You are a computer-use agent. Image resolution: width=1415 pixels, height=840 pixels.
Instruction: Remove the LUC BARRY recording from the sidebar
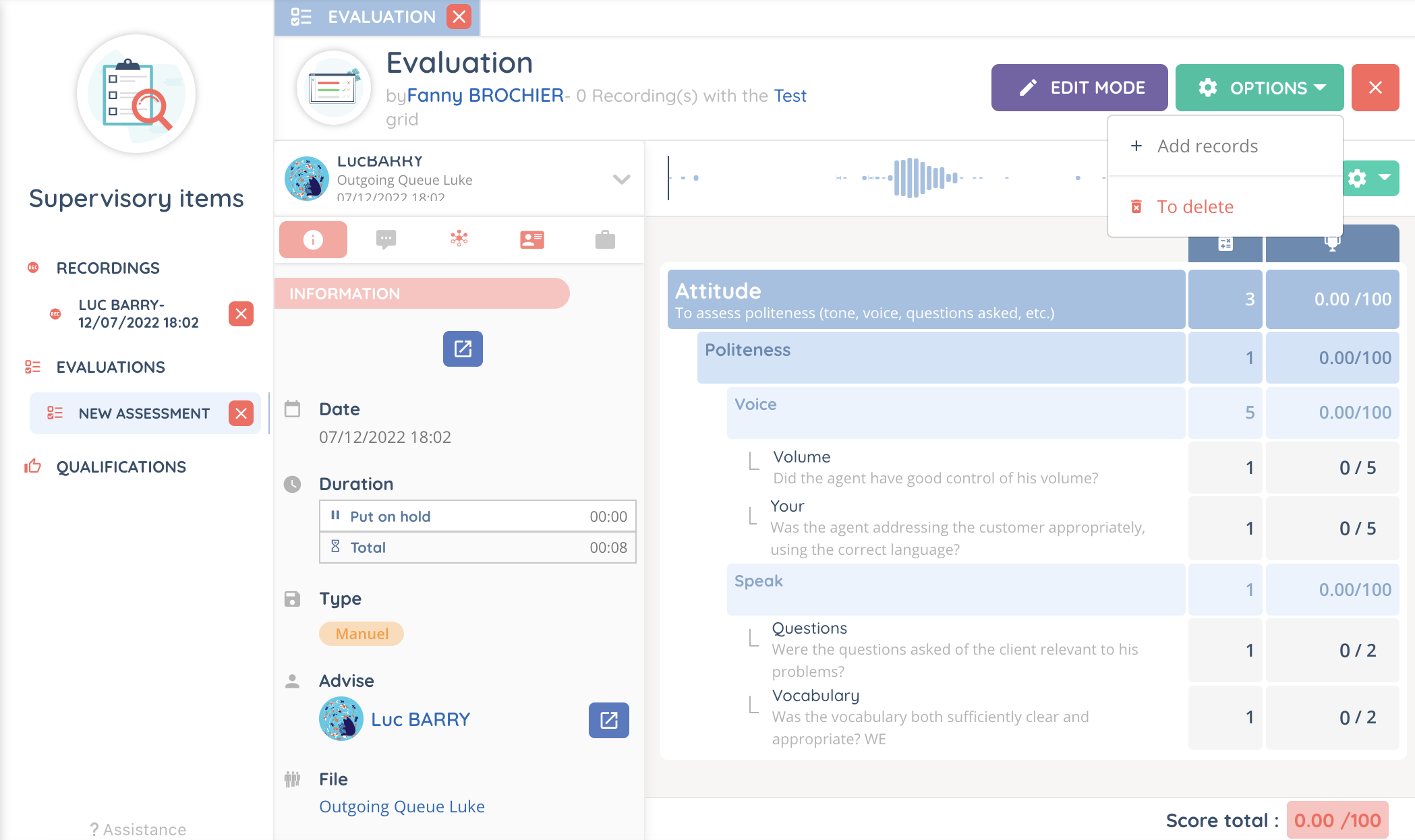point(241,313)
